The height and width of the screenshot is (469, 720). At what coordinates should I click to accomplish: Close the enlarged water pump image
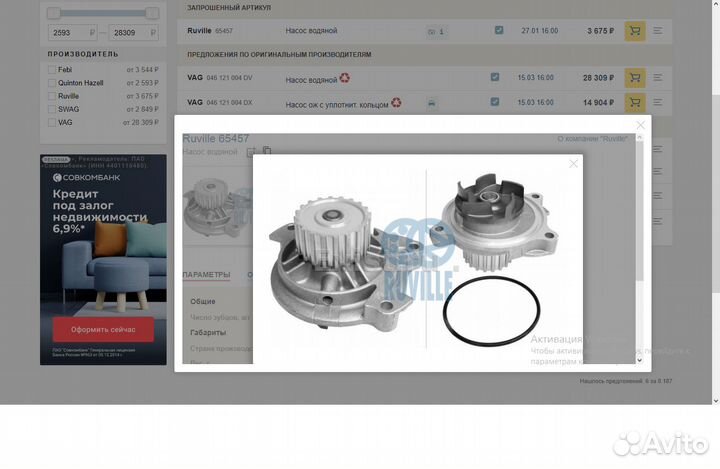[x=573, y=163]
